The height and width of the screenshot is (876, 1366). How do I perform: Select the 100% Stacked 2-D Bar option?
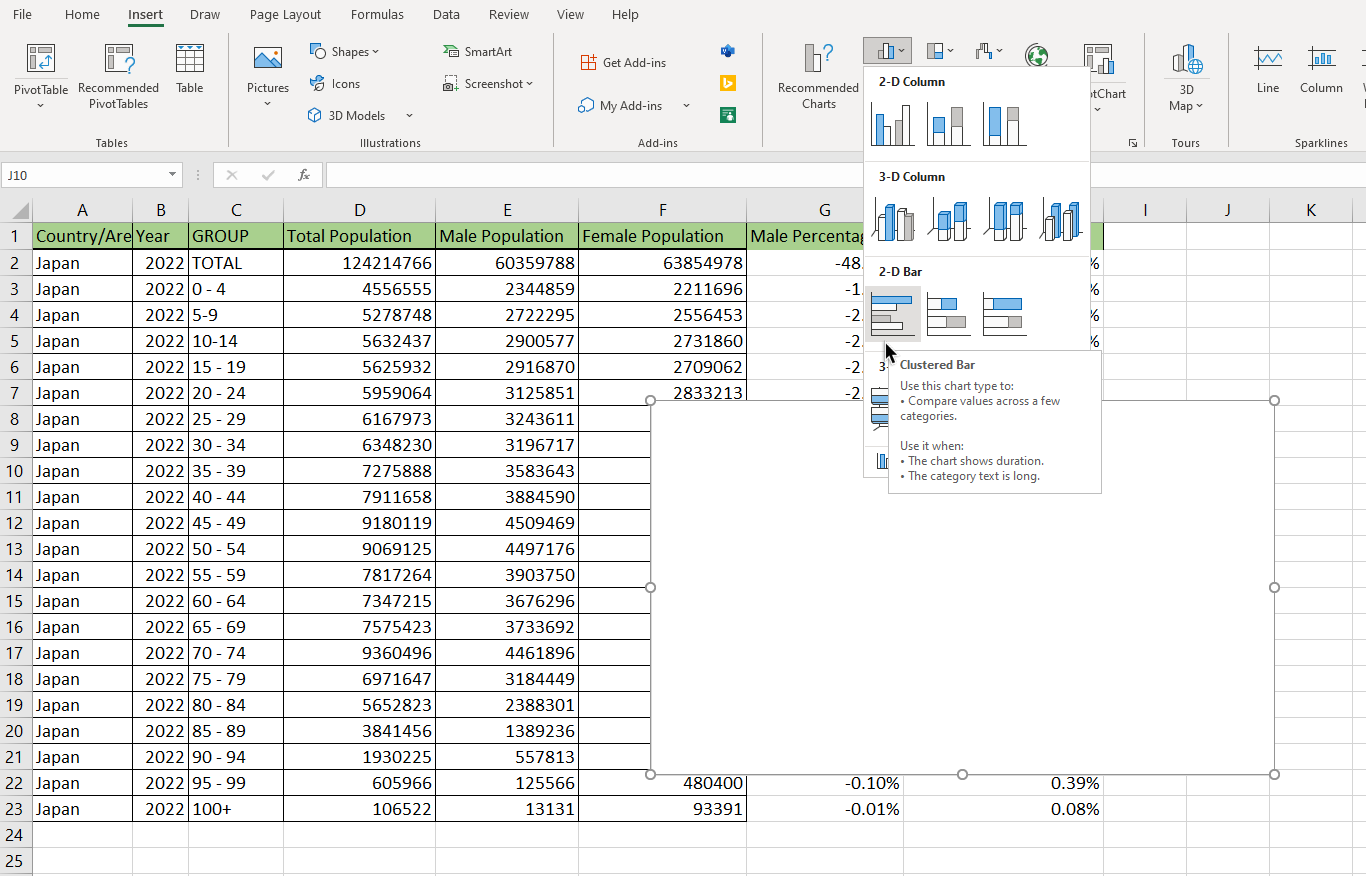pyautogui.click(x=1003, y=313)
